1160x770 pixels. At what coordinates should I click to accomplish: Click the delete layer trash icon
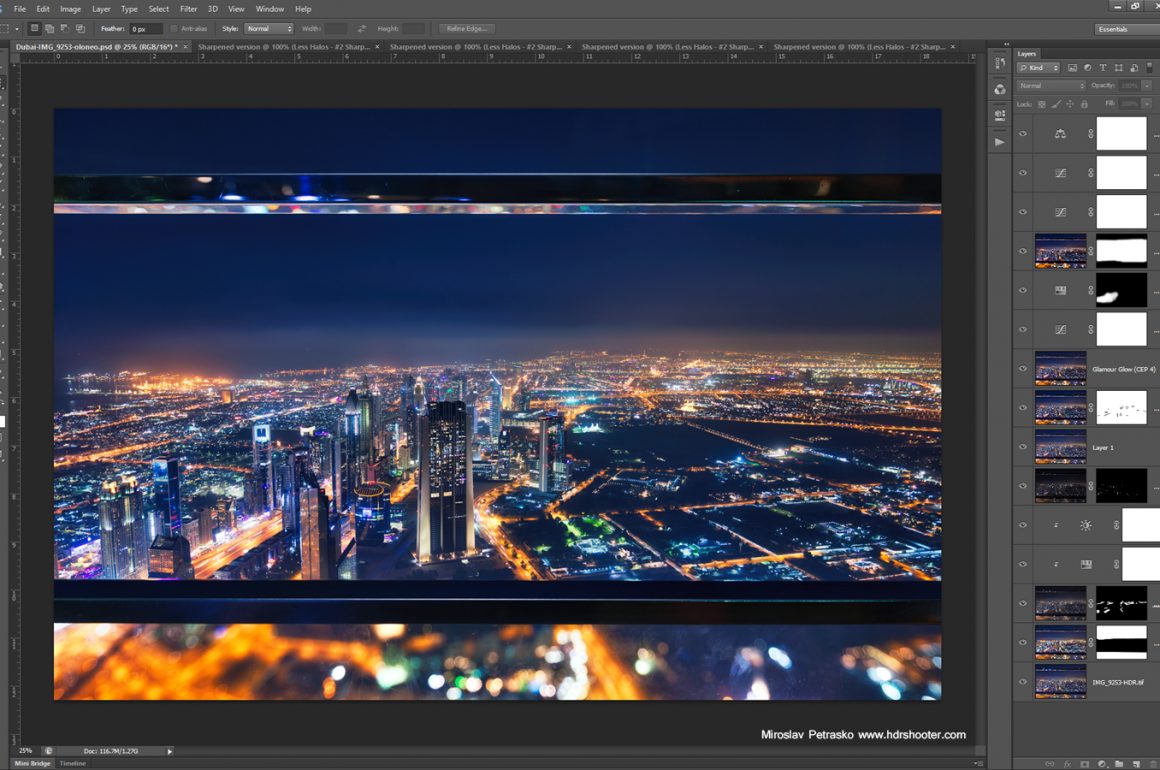pyautogui.click(x=1150, y=764)
